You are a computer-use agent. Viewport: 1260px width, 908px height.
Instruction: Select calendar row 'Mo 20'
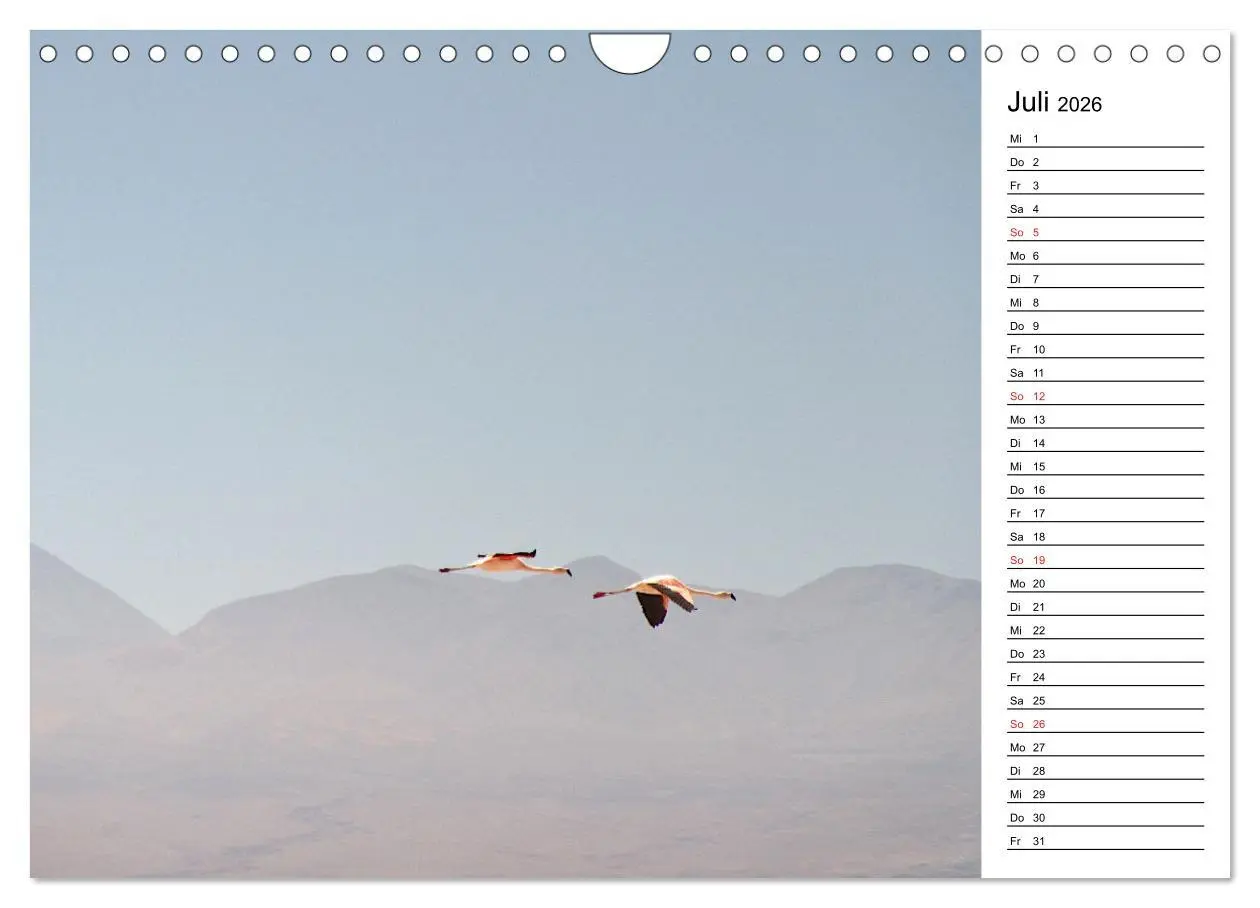pos(1105,583)
